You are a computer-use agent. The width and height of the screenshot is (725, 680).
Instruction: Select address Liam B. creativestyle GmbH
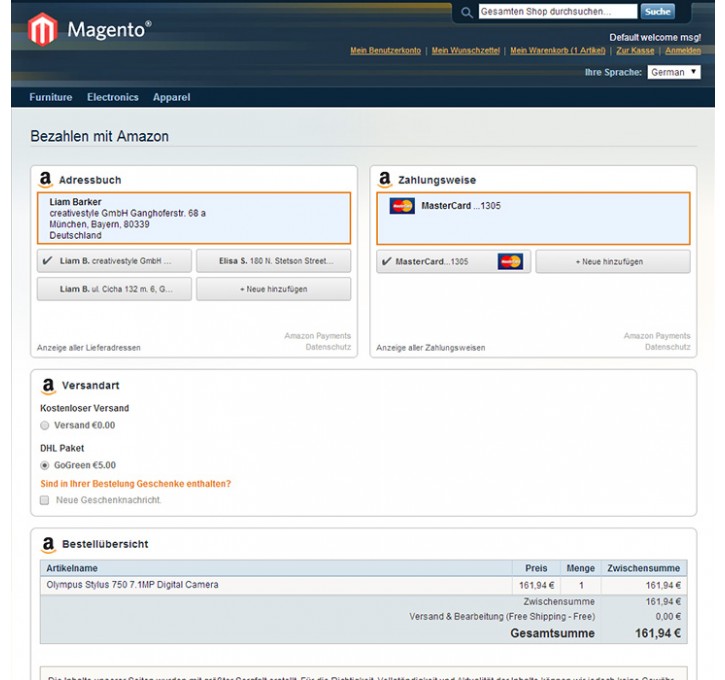pyautogui.click(x=114, y=261)
